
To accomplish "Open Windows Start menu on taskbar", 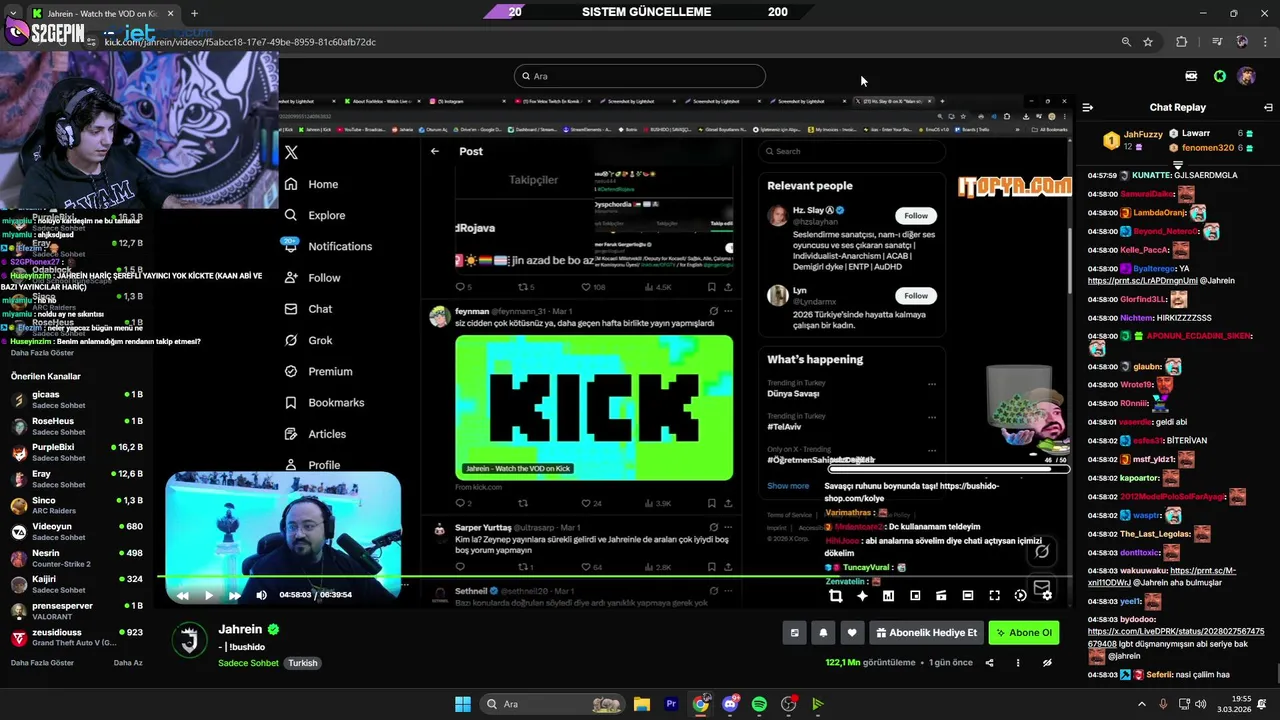I will tap(463, 704).
